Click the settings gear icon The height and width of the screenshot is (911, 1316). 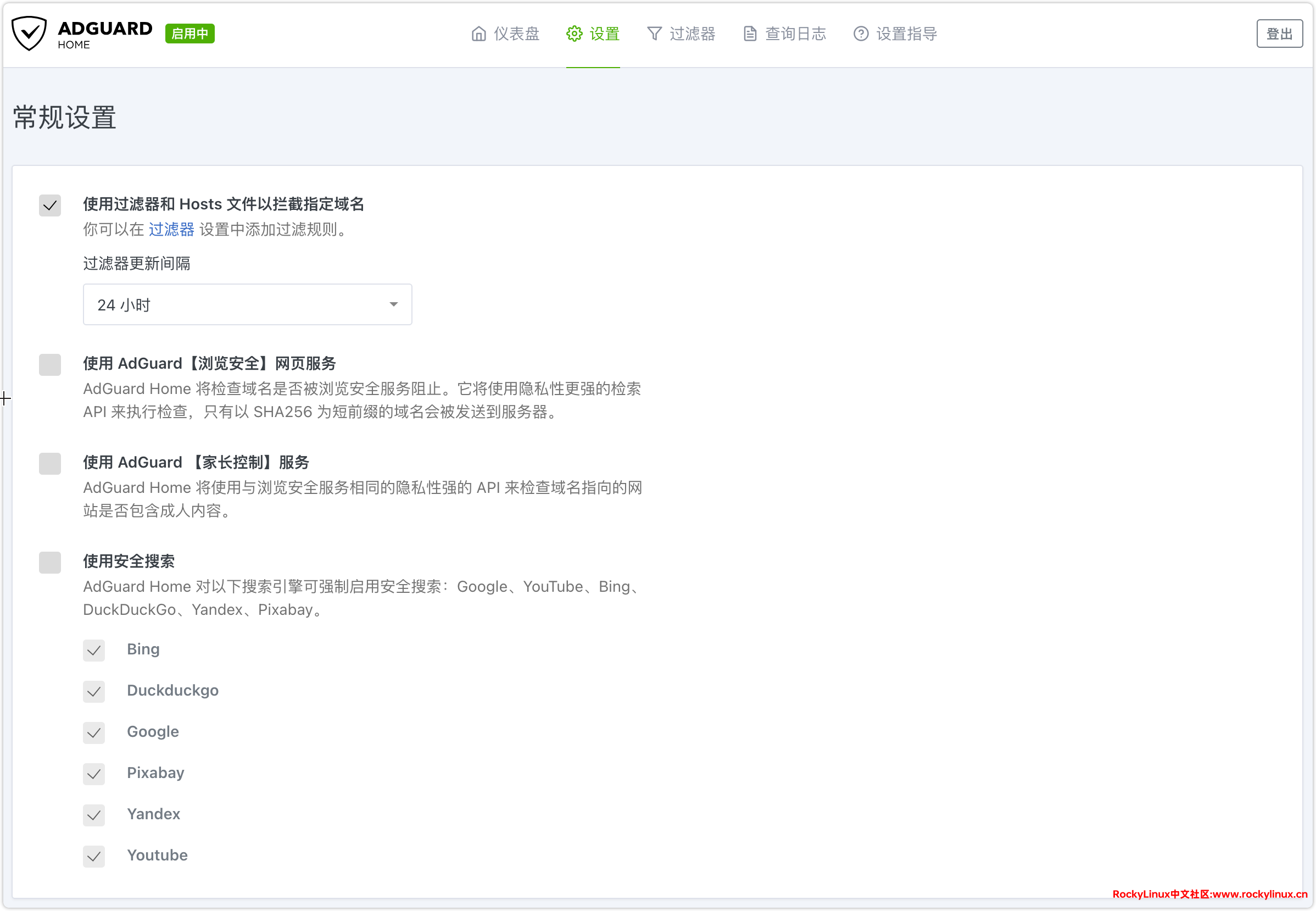point(574,34)
